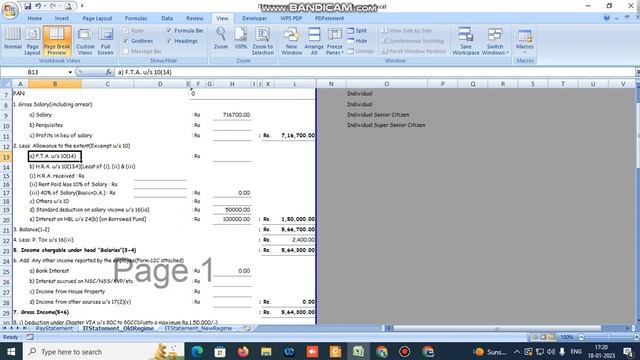Toggle the Gridlines checkbox
This screenshot has height=360, width=640.
[x=126, y=41]
